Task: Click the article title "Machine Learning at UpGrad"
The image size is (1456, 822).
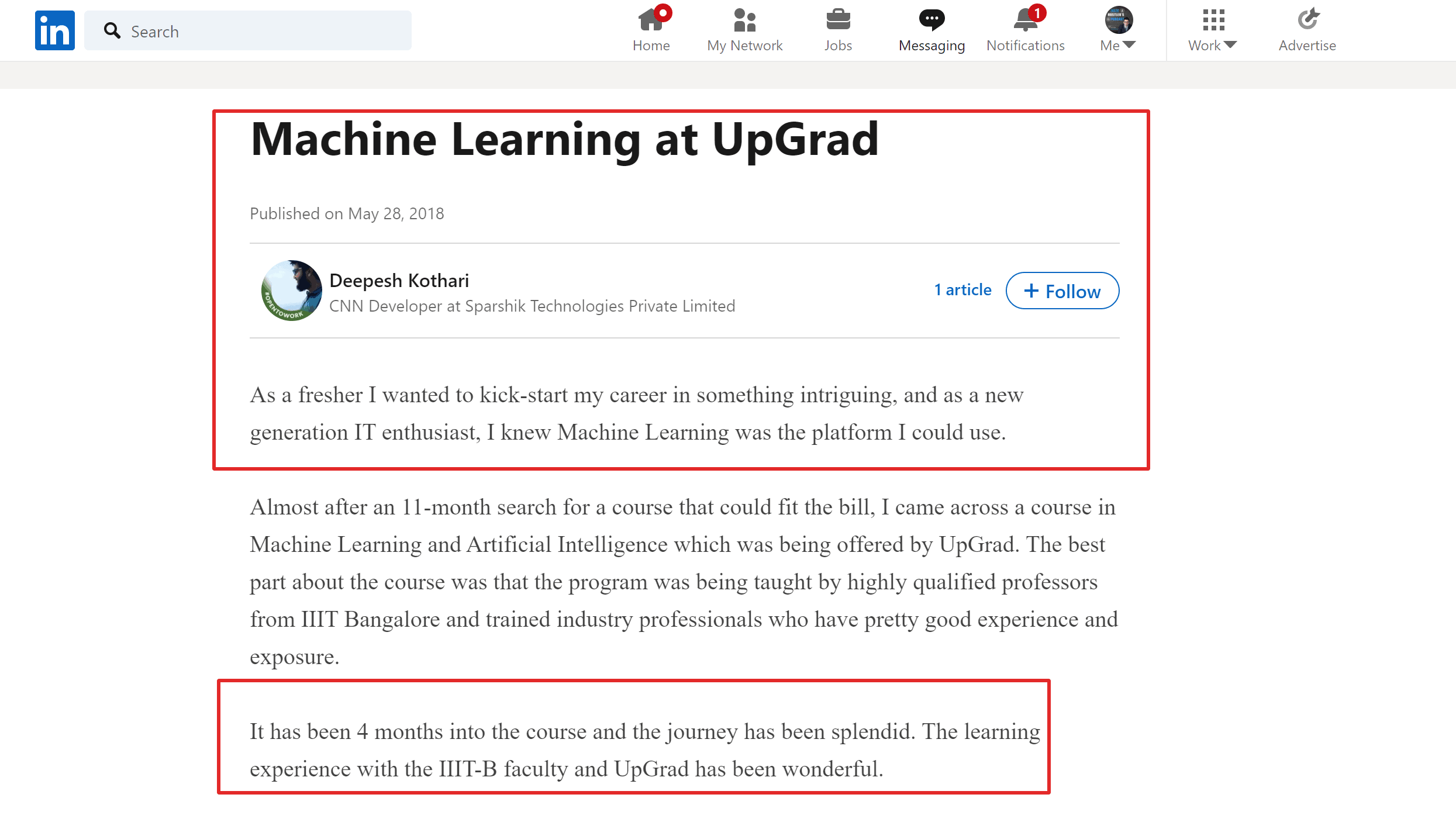Action: (564, 140)
